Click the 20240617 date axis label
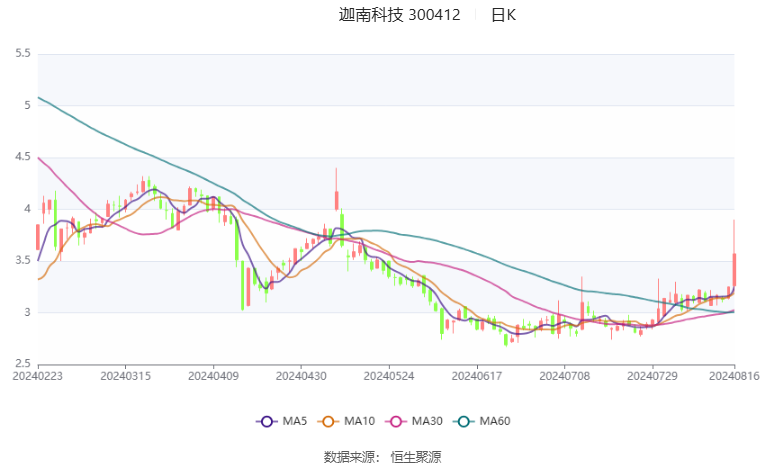765x465 pixels. click(477, 376)
